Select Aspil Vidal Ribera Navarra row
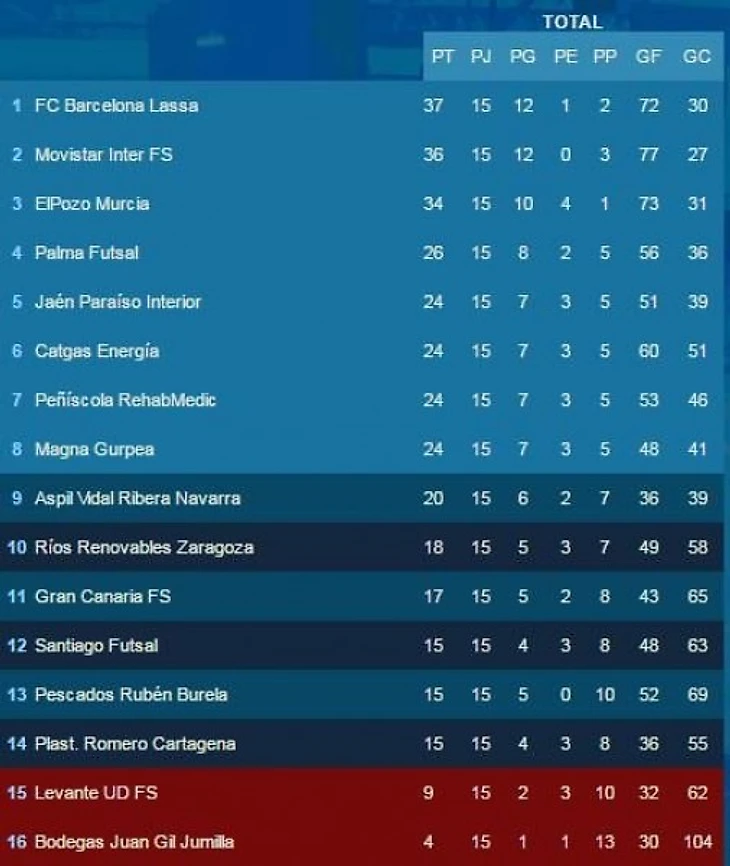730x866 pixels. [x=137, y=498]
